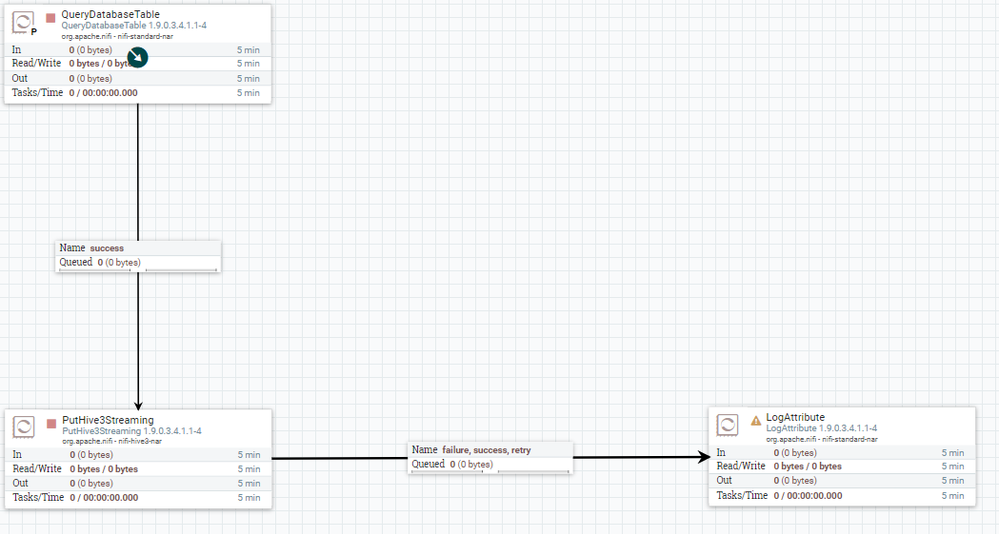Click the QueryDatabaseTable processor icon
999x534 pixels.
(23, 22)
